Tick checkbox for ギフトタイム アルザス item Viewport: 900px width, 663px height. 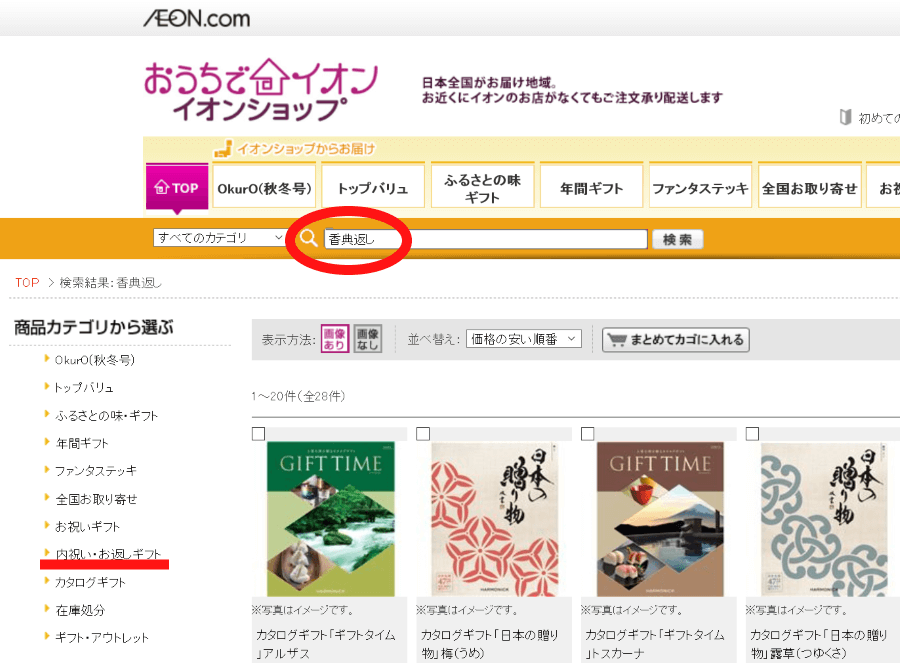point(258,433)
